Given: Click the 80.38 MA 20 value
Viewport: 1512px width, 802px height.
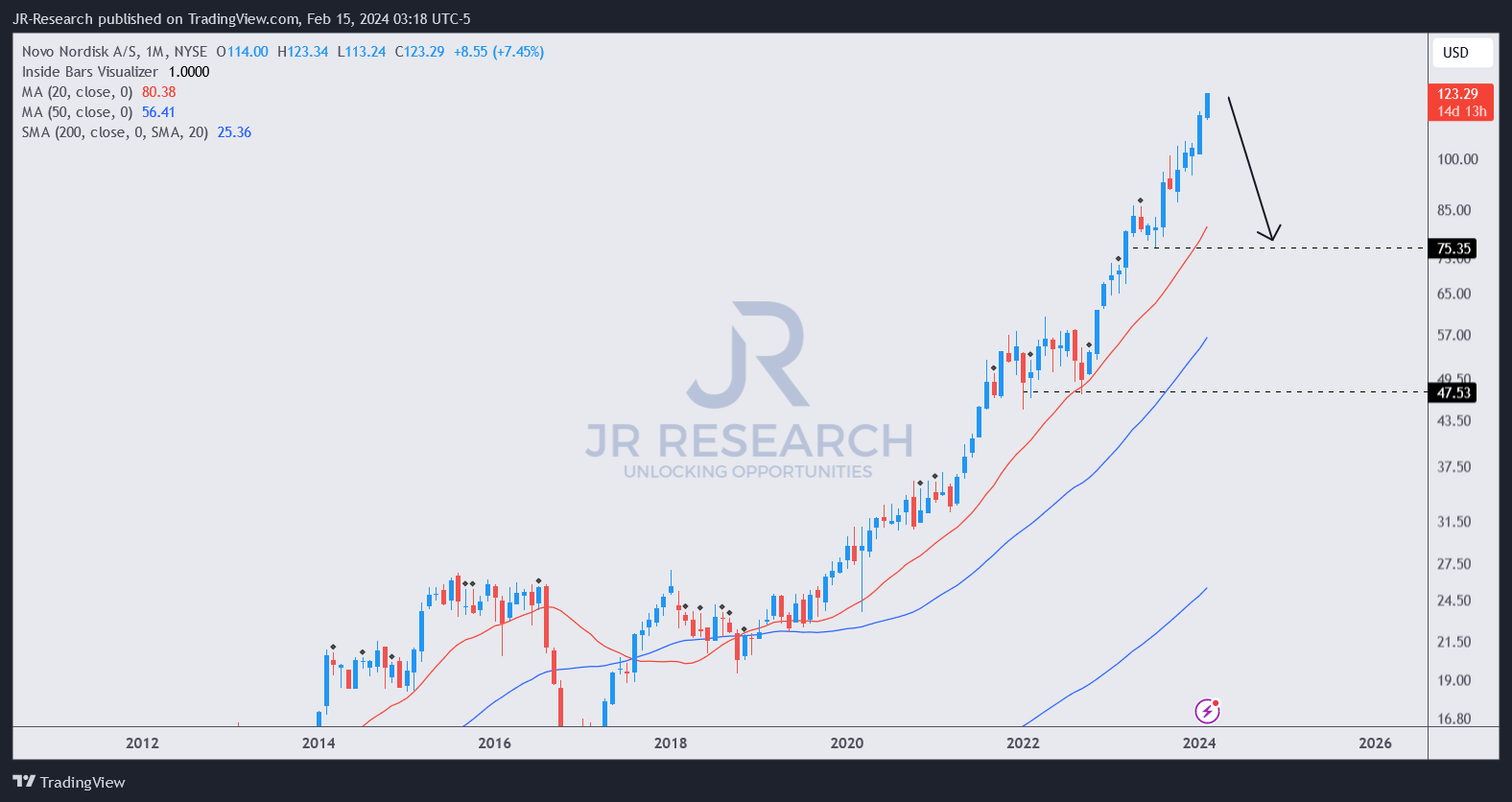Looking at the screenshot, I should [x=159, y=92].
